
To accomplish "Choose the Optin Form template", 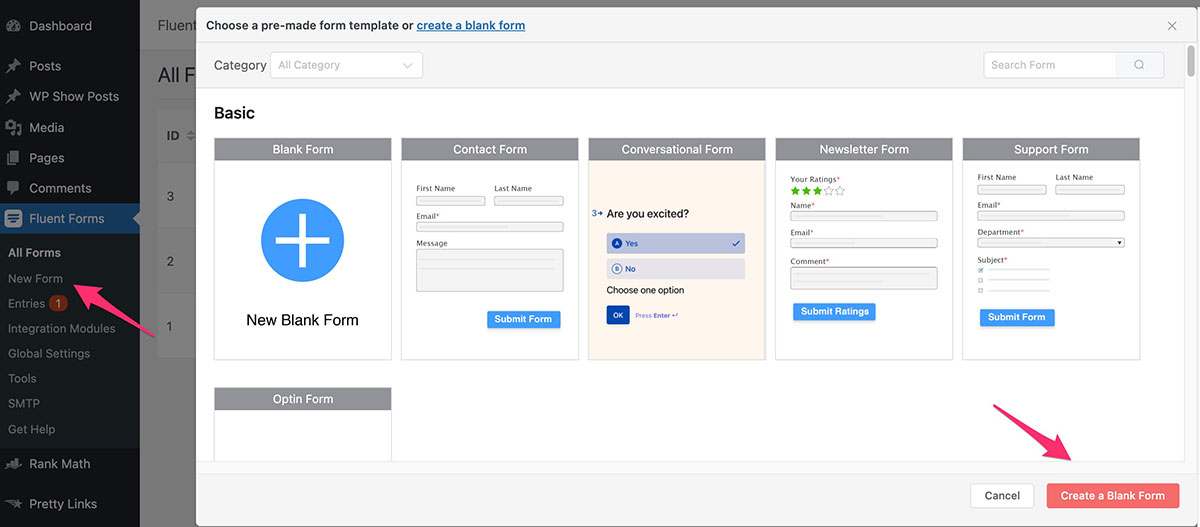I will point(302,424).
